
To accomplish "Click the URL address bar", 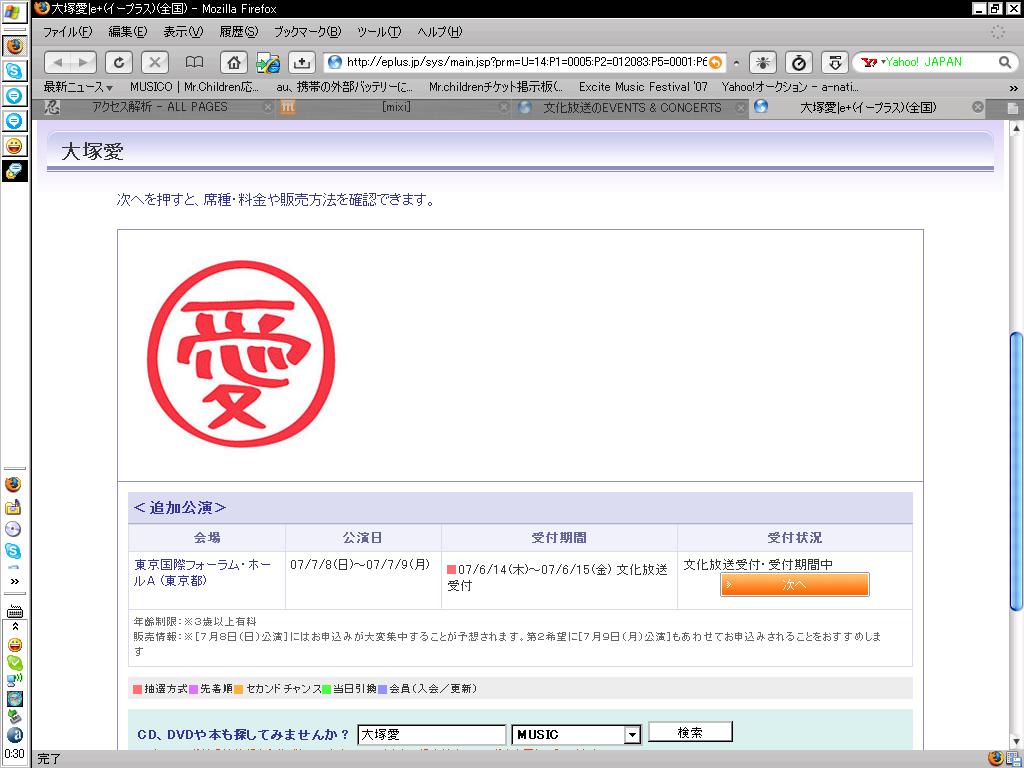I will 526,63.
